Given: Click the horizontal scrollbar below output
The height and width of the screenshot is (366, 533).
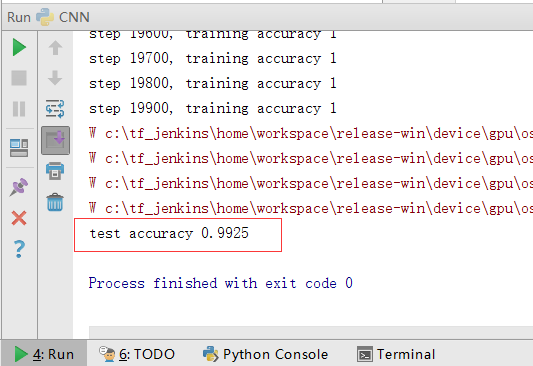Looking at the screenshot, I should click(311, 332).
